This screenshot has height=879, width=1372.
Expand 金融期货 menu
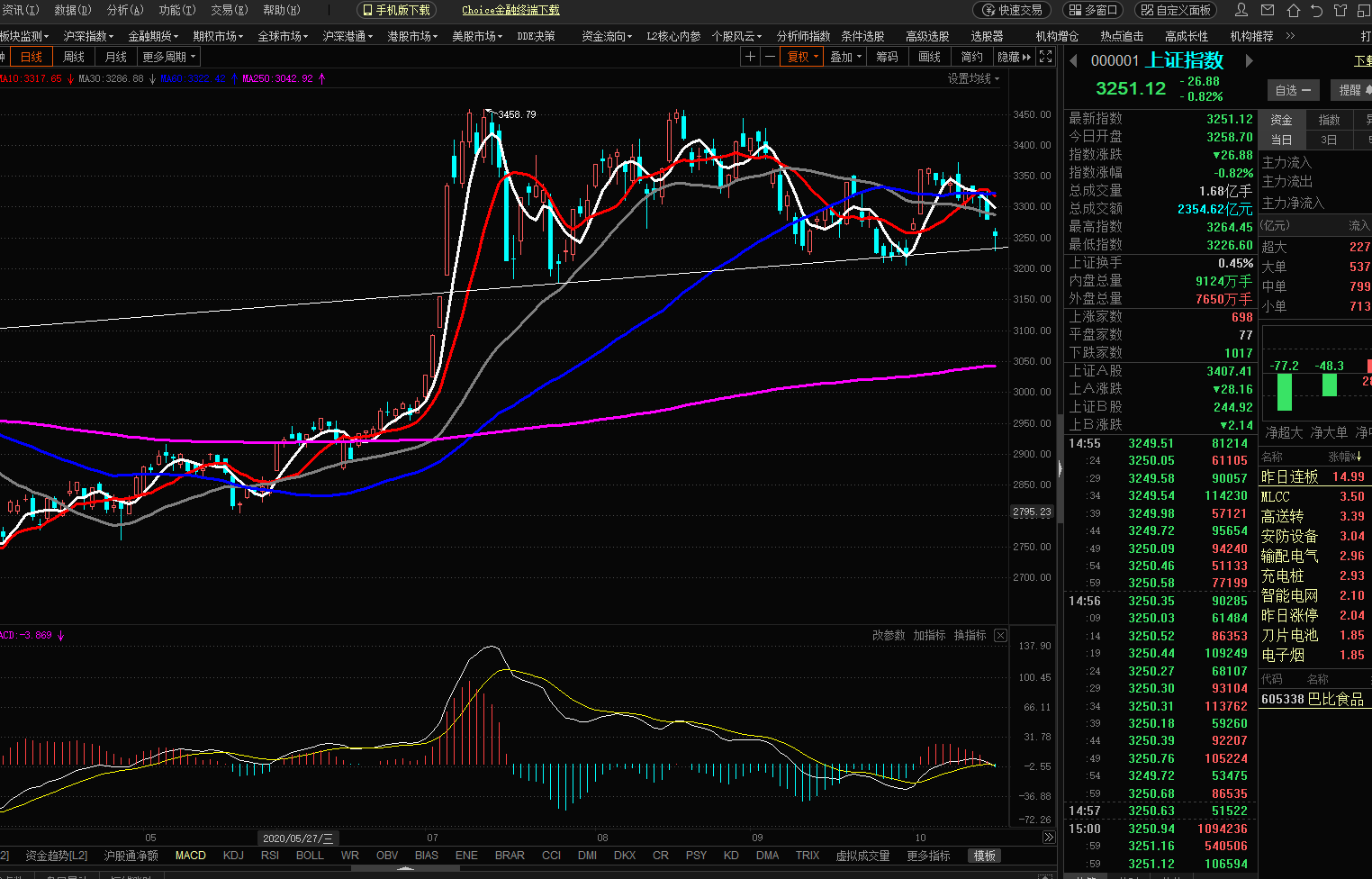[153, 36]
